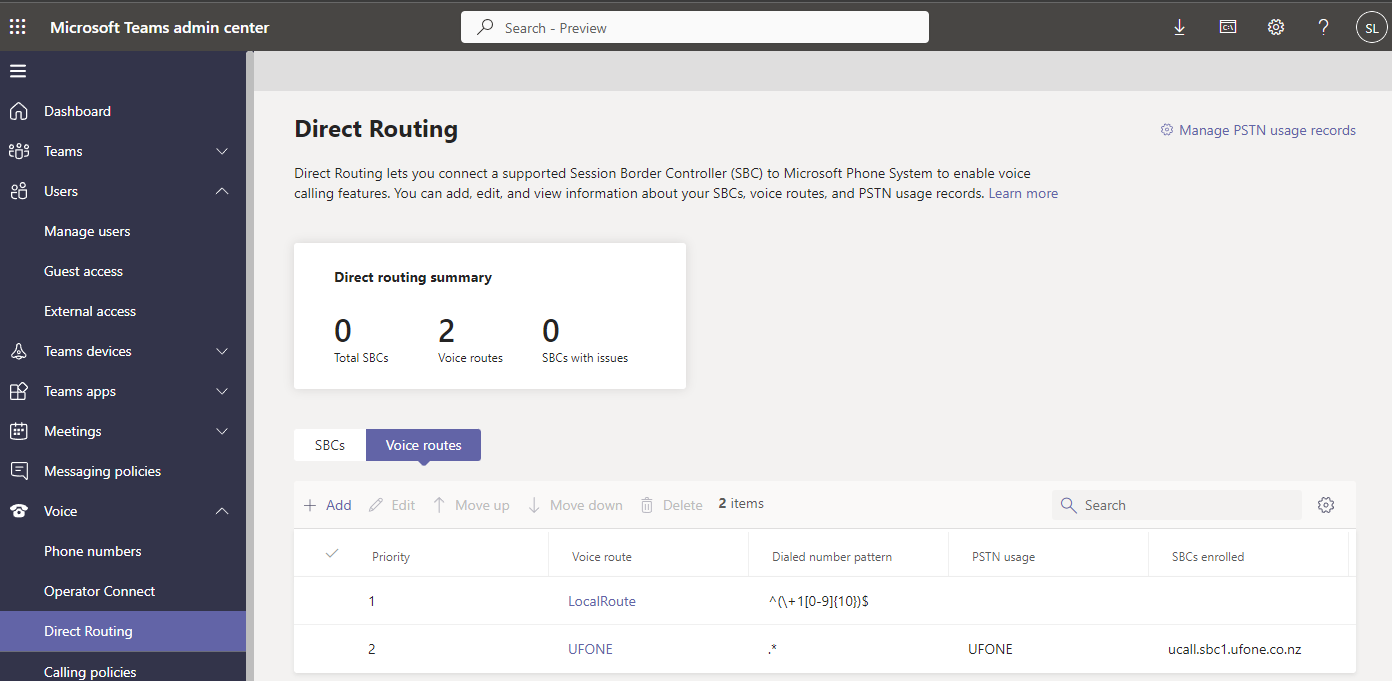Toggle select-all checkmark in table header
Viewport: 1392px width, 681px height.
point(332,554)
